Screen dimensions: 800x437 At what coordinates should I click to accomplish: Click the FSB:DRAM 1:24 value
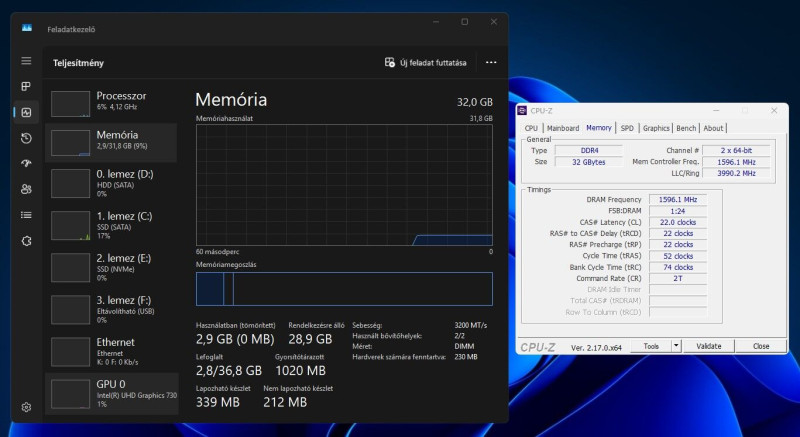pyautogui.click(x=678, y=211)
